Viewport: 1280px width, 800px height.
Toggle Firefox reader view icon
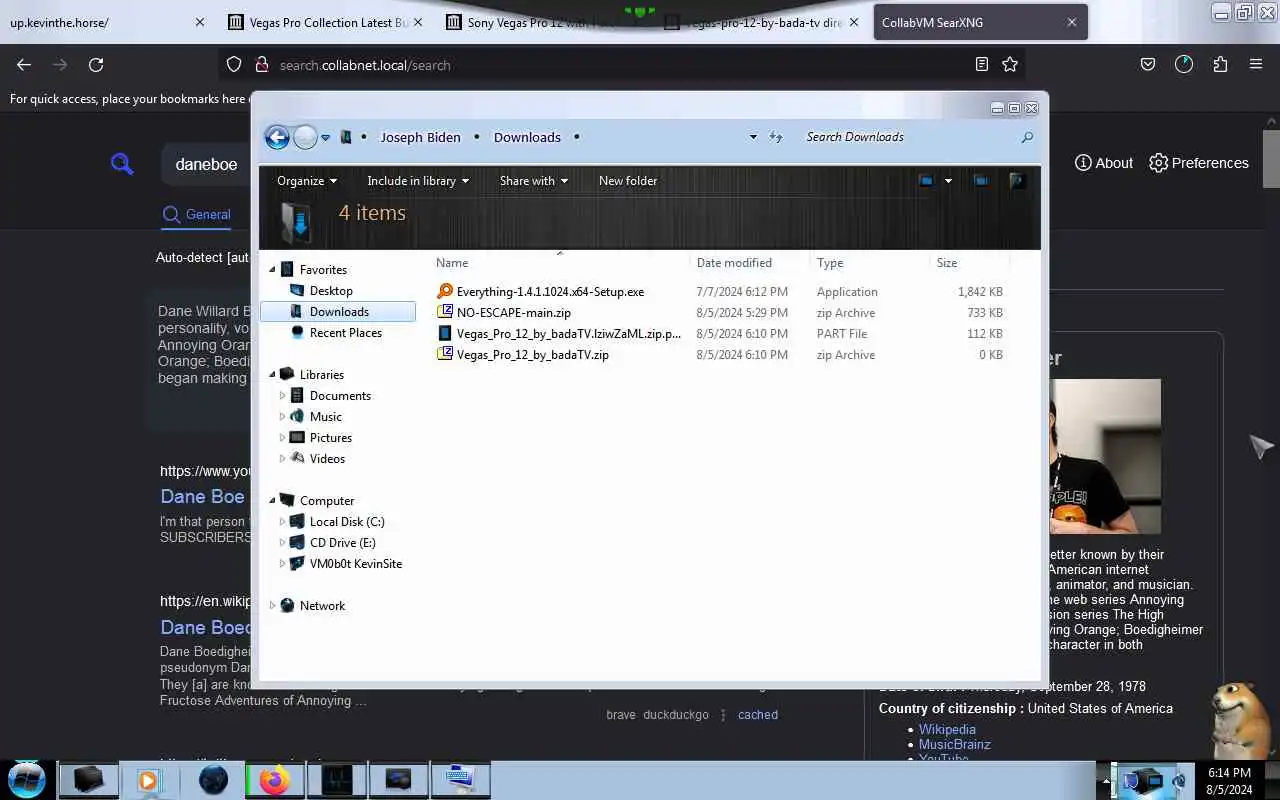click(982, 65)
